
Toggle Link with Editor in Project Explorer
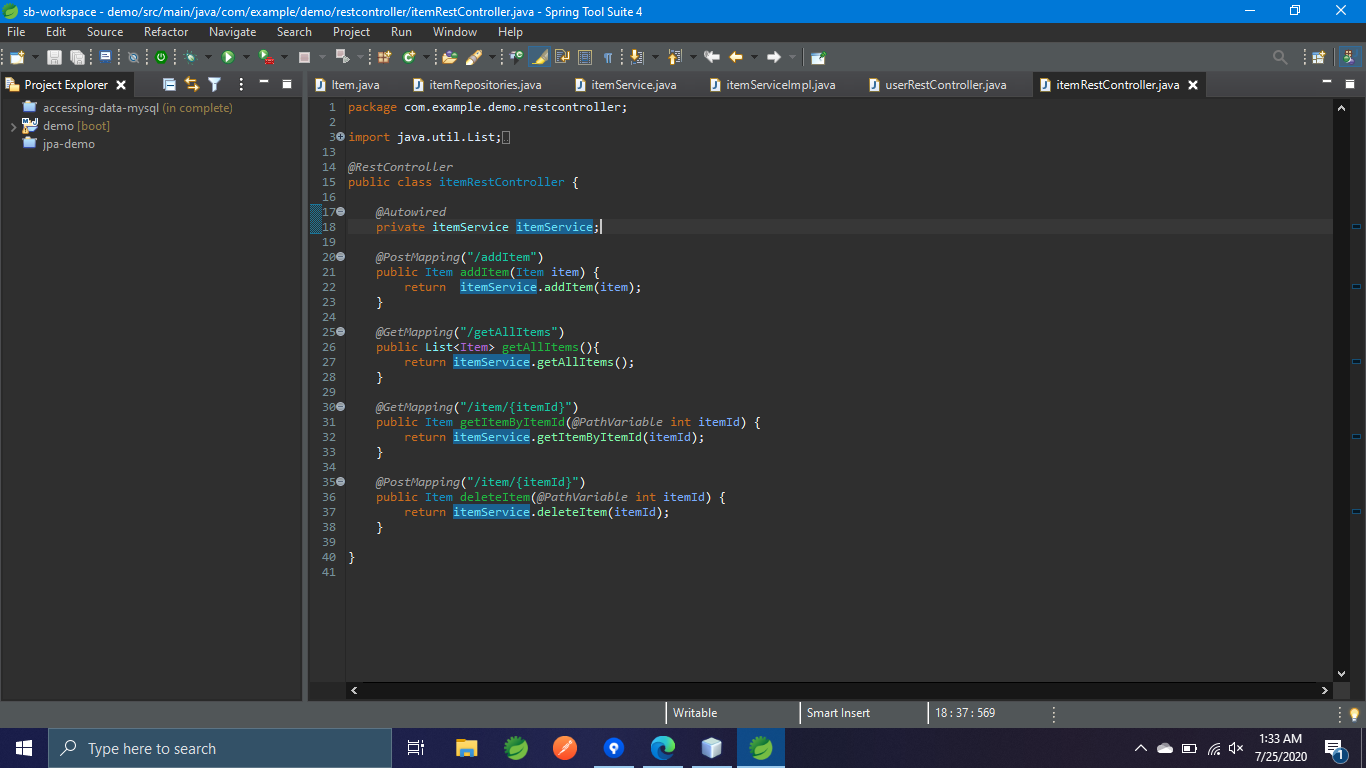tap(191, 85)
